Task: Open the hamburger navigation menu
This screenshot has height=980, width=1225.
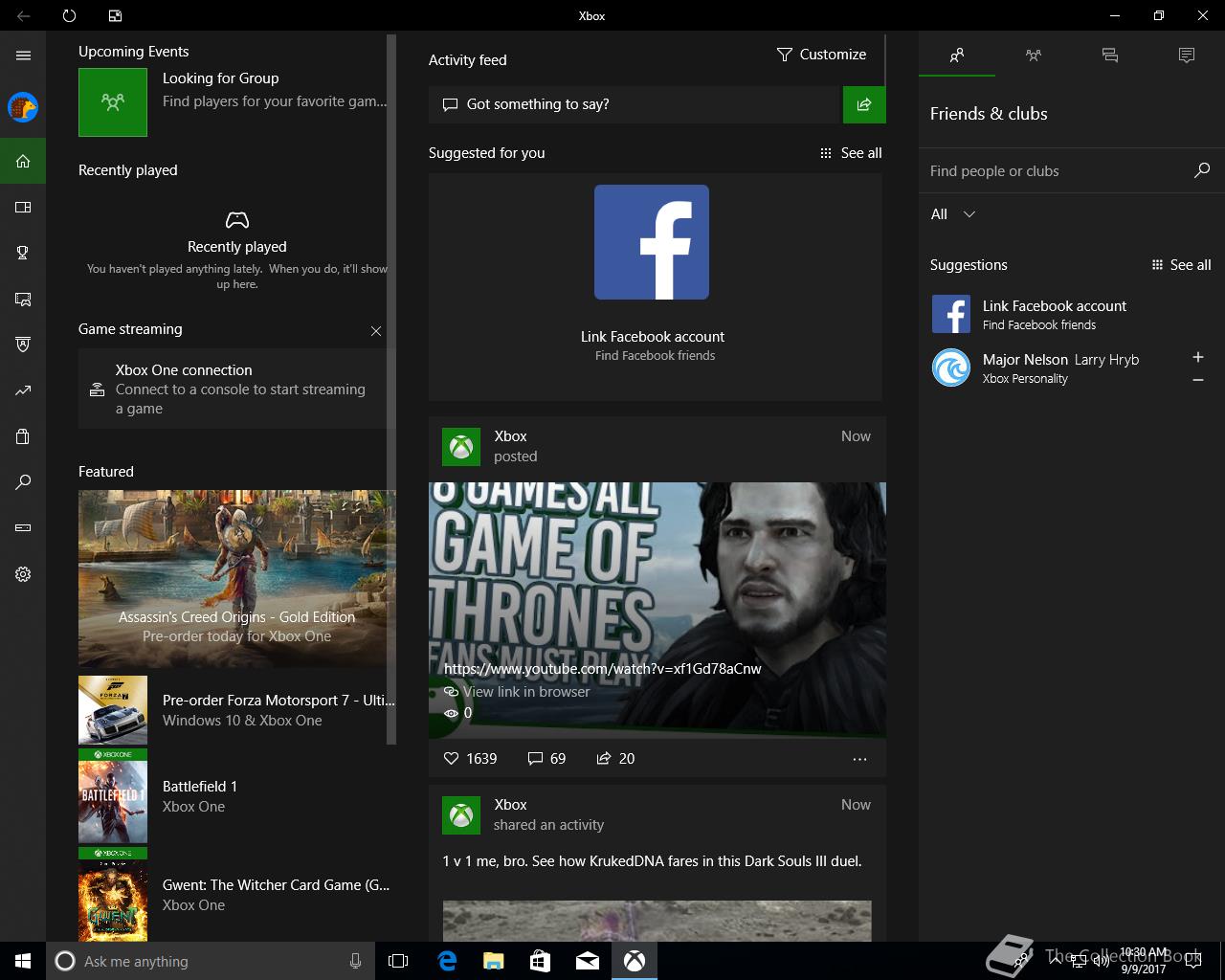Action: click(23, 56)
